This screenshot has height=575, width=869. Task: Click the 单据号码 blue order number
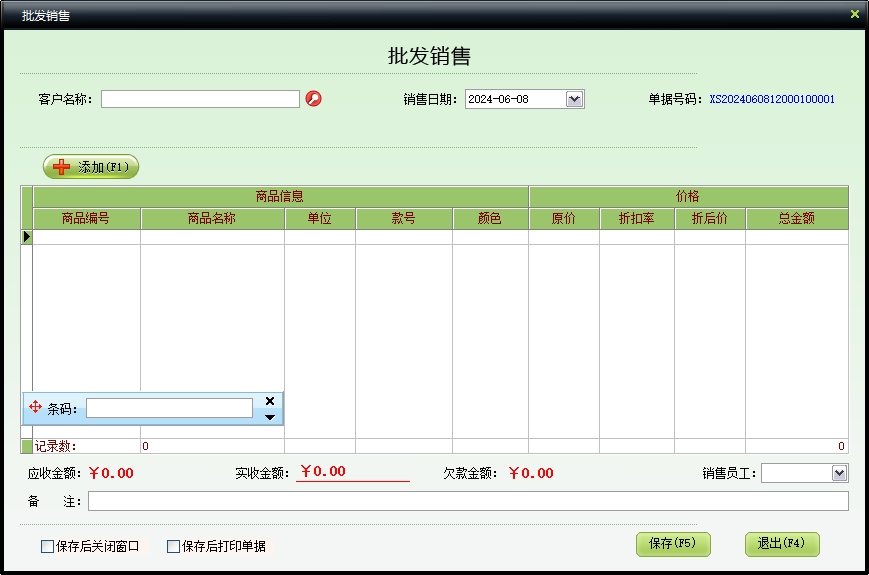771,100
